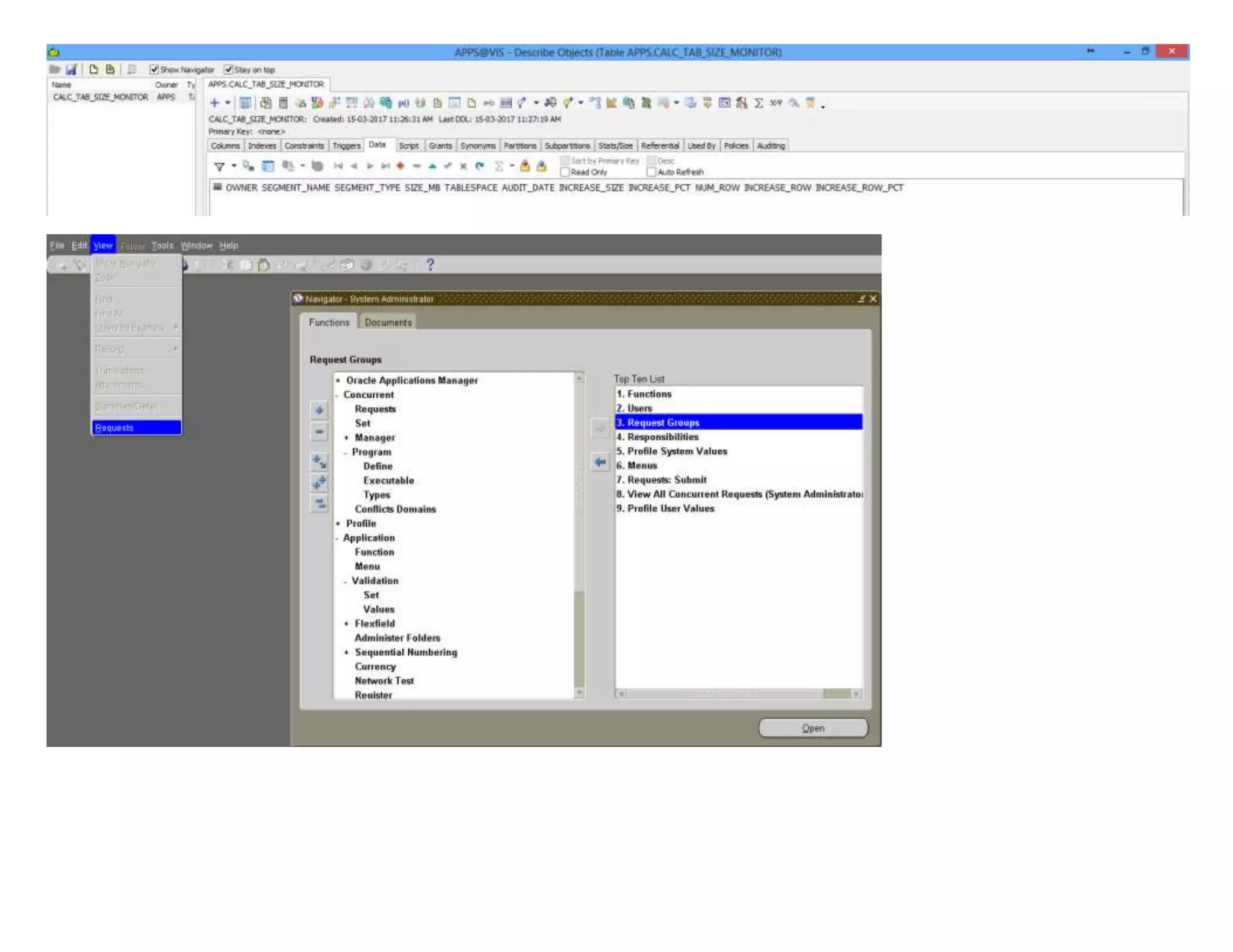Toggle the Read Only checkbox
Screen dimensions: 1233x952
(x=565, y=172)
